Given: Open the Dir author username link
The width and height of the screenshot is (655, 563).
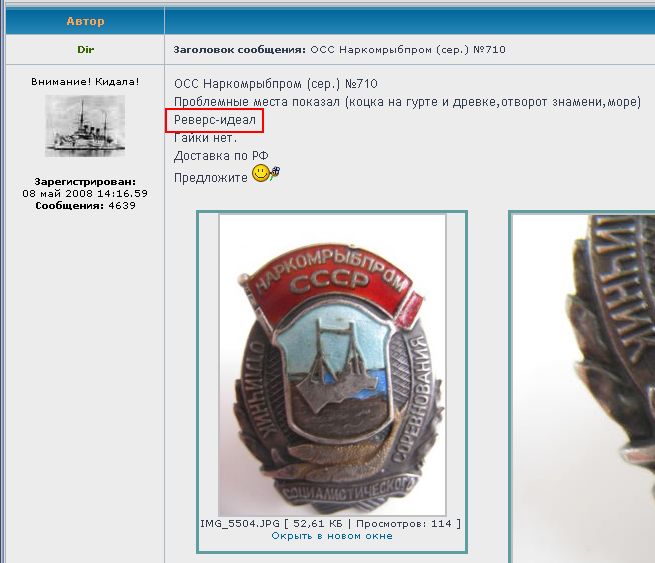Looking at the screenshot, I should 85,50.
